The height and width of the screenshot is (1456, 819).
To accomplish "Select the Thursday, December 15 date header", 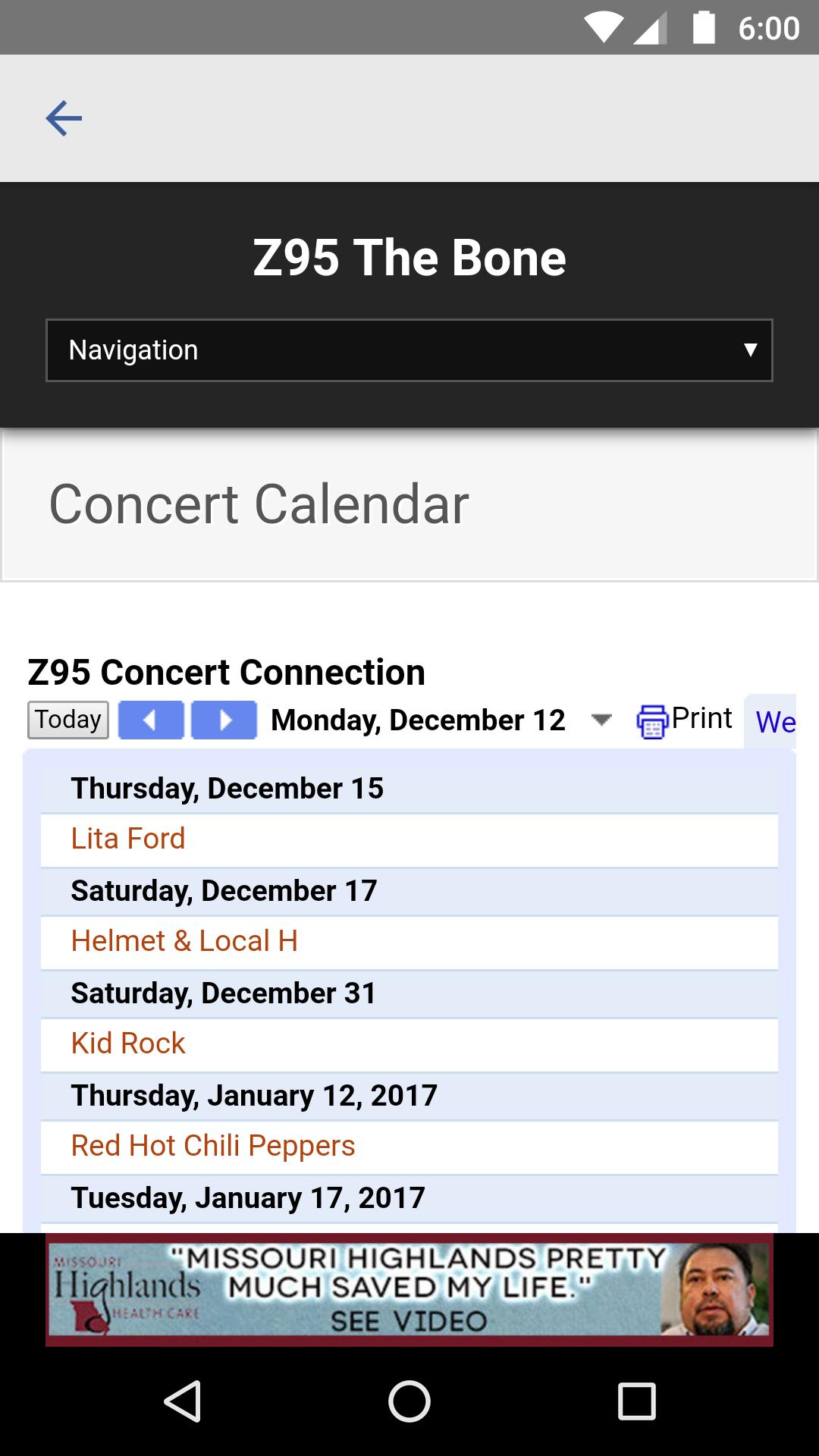I will (227, 789).
